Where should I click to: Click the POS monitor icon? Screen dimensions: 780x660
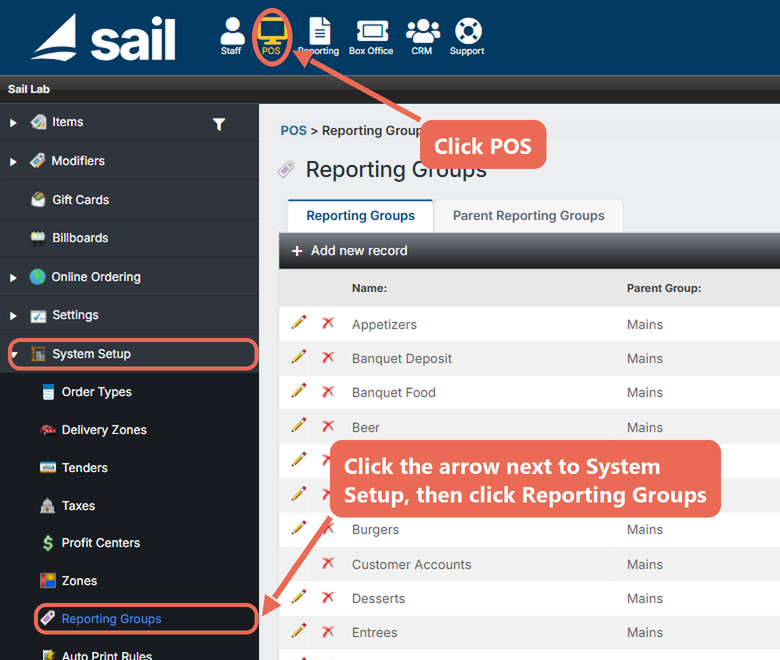tap(272, 36)
